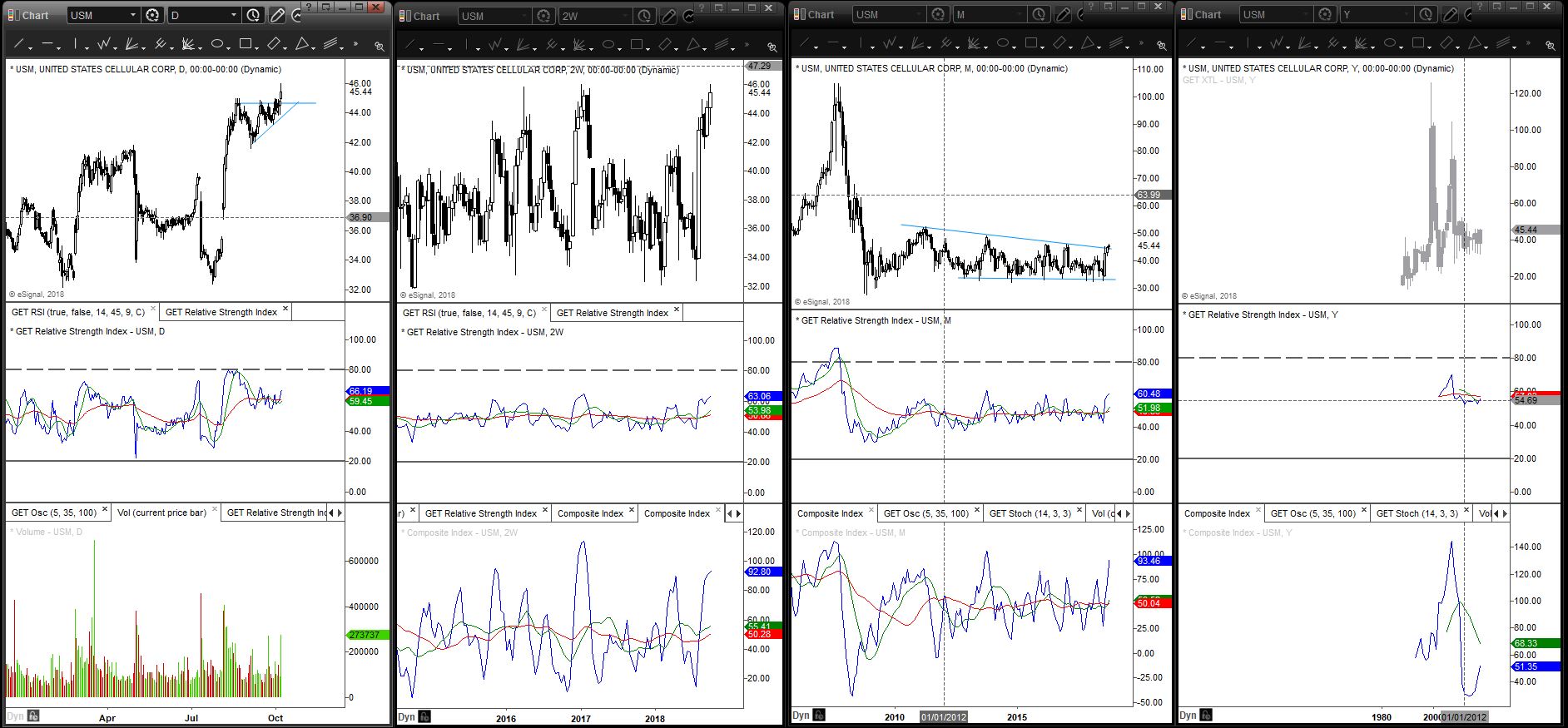The image size is (1568, 728).
Task: Close the GET RSI tab in the daily (D) chart
Action: (152, 310)
